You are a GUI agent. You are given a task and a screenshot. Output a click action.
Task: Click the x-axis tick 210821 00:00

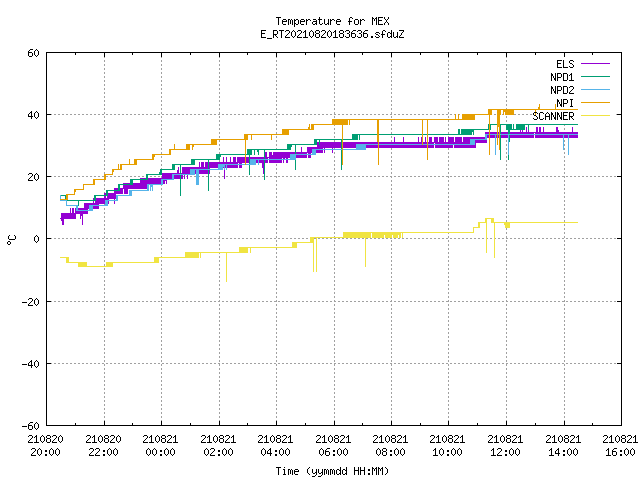161,446
